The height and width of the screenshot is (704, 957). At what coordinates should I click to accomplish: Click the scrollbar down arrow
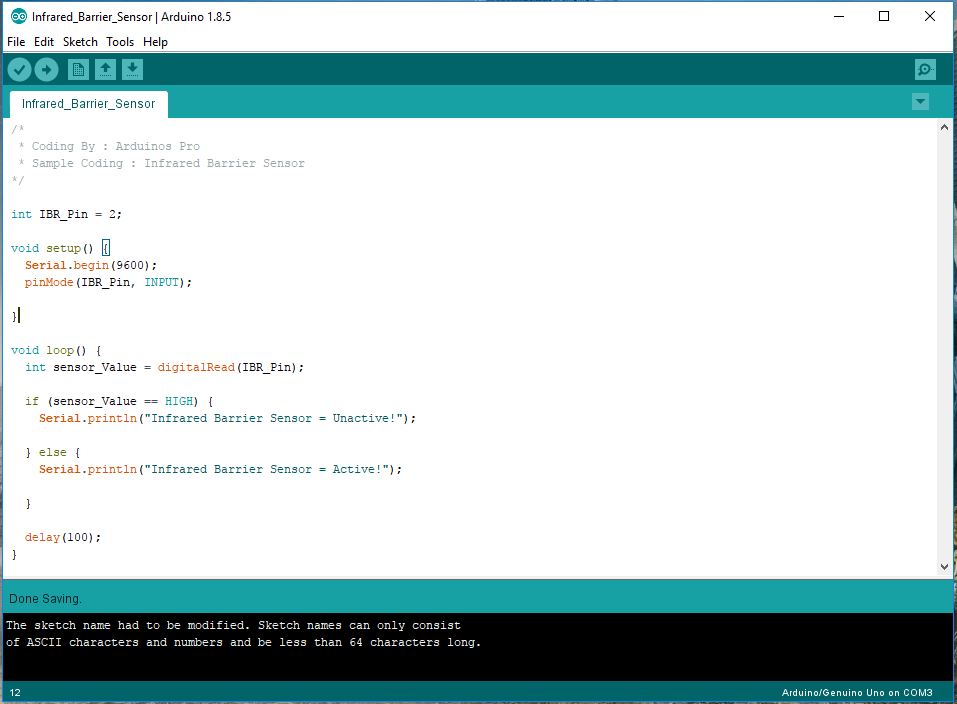tap(943, 565)
